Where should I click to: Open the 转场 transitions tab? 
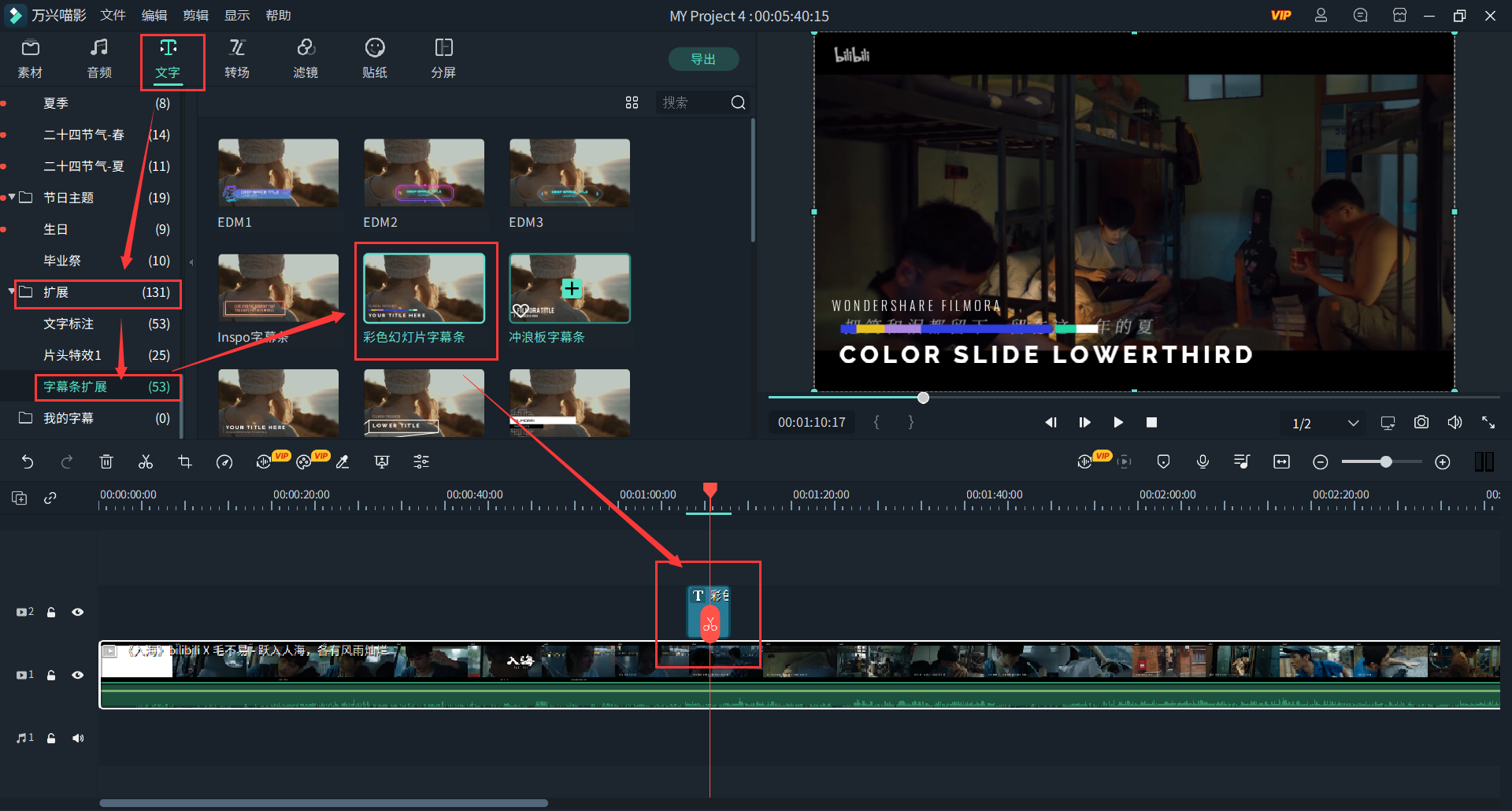coord(236,58)
